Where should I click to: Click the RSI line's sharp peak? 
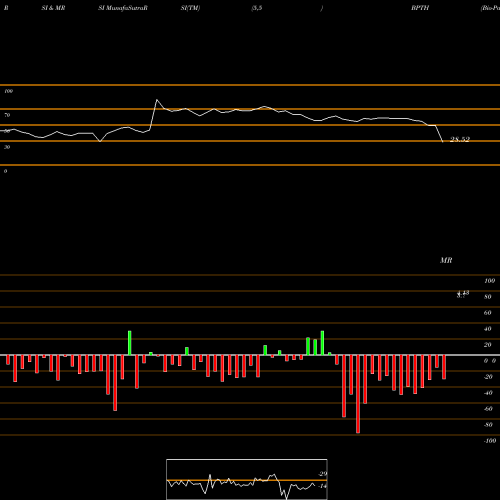[157, 100]
